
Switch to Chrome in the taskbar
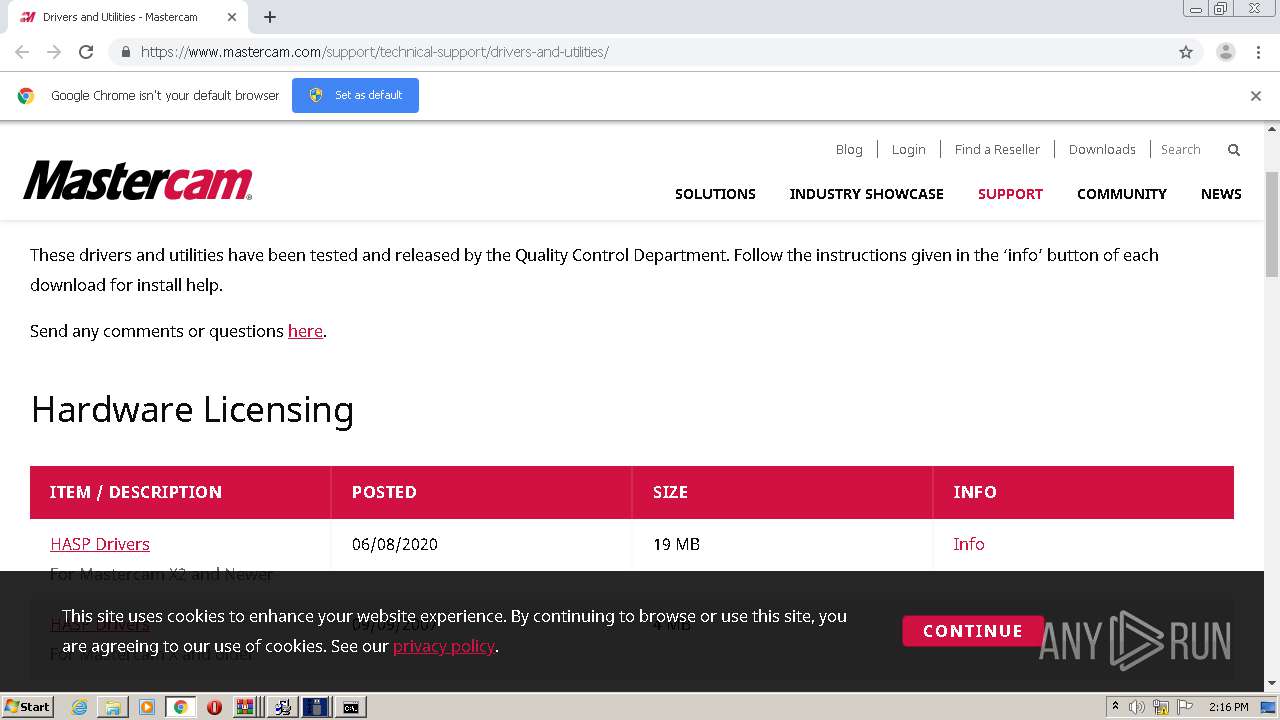pos(181,707)
